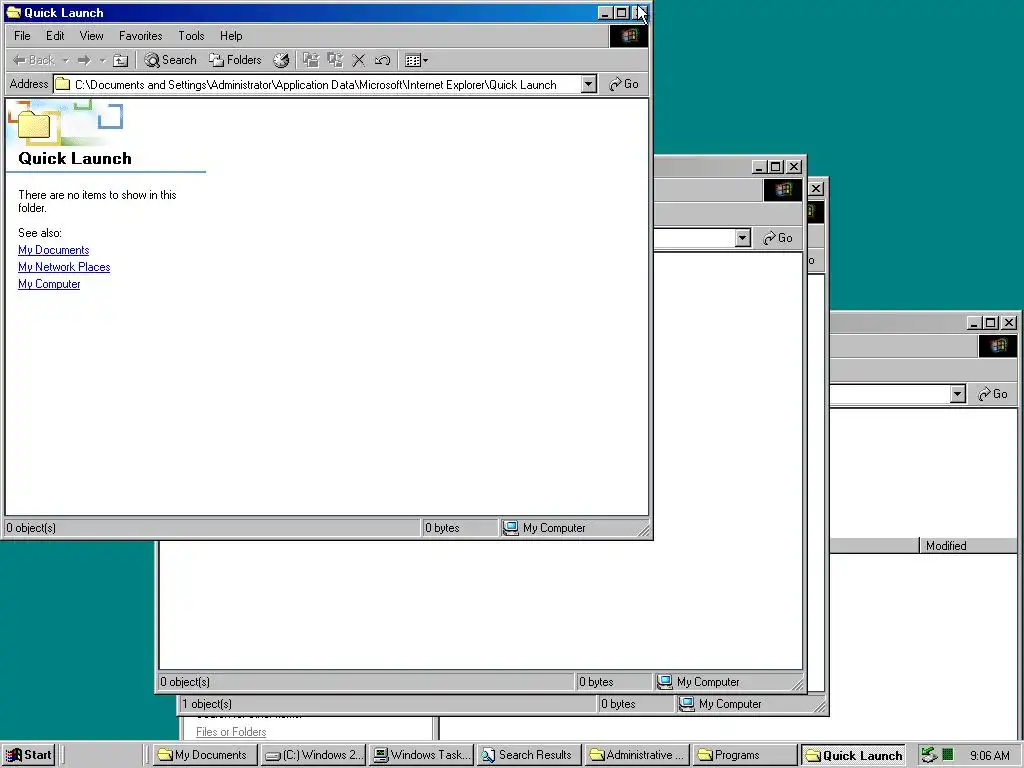Screen dimensions: 1024x768
Task: Switch to Programs taskbar button
Action: point(746,755)
